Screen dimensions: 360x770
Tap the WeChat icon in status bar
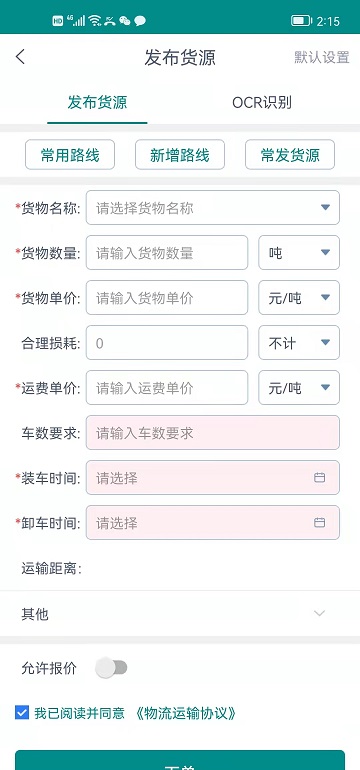(125, 20)
